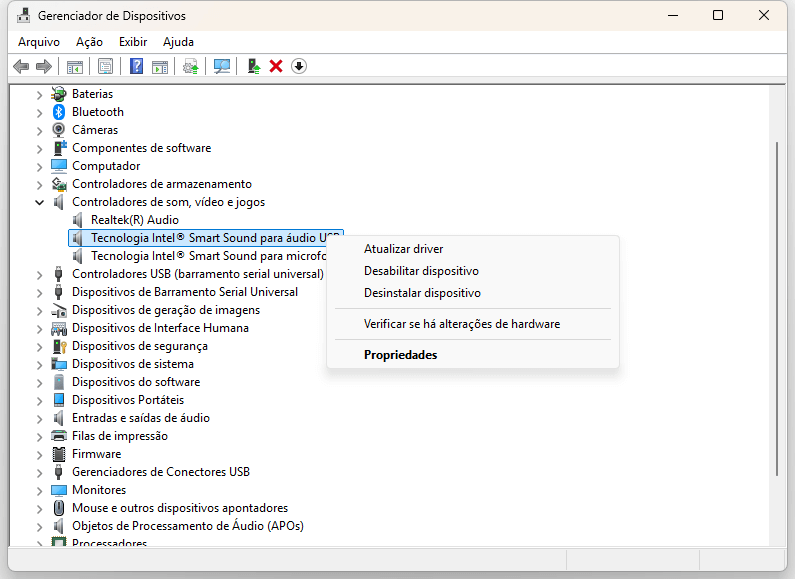Click the Forward arrow in toolbar
The height and width of the screenshot is (579, 795).
click(x=43, y=66)
